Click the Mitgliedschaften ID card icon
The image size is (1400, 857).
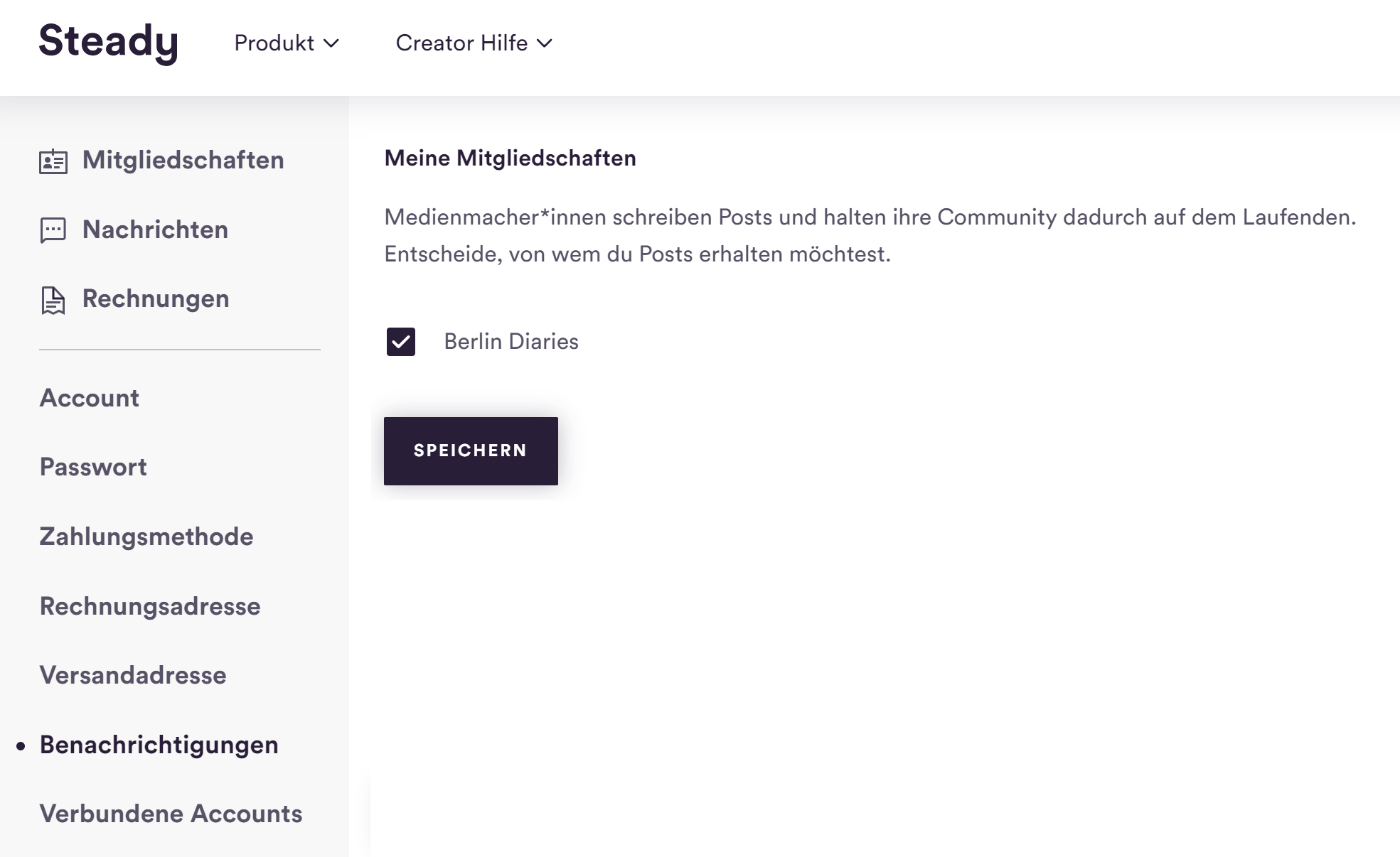click(53, 161)
